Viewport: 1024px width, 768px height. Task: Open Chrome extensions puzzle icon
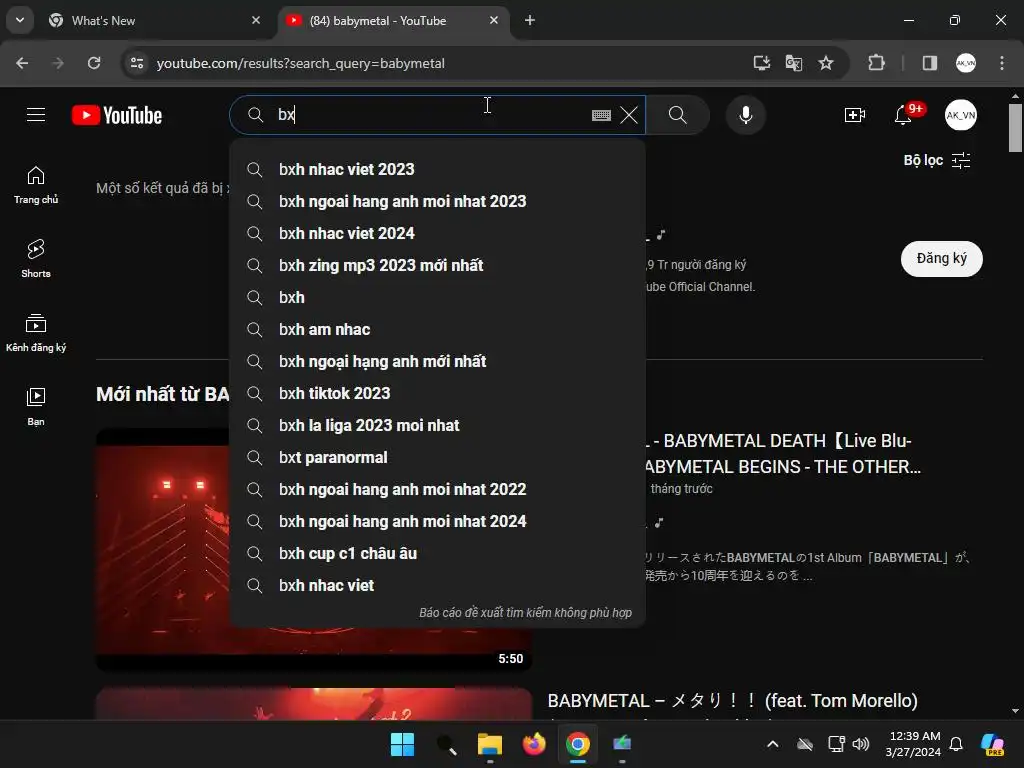[876, 63]
